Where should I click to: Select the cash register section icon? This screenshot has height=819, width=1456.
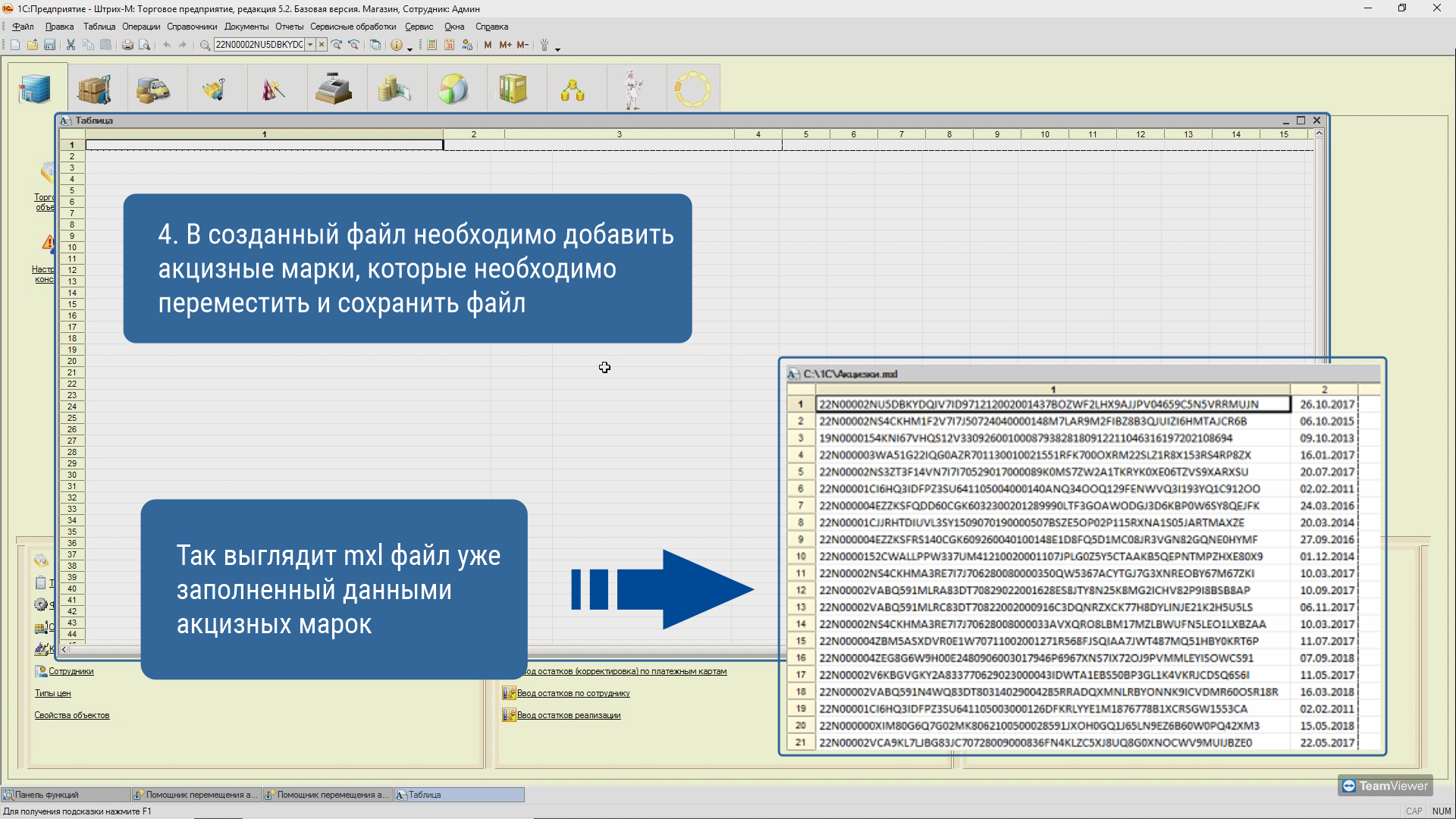334,89
